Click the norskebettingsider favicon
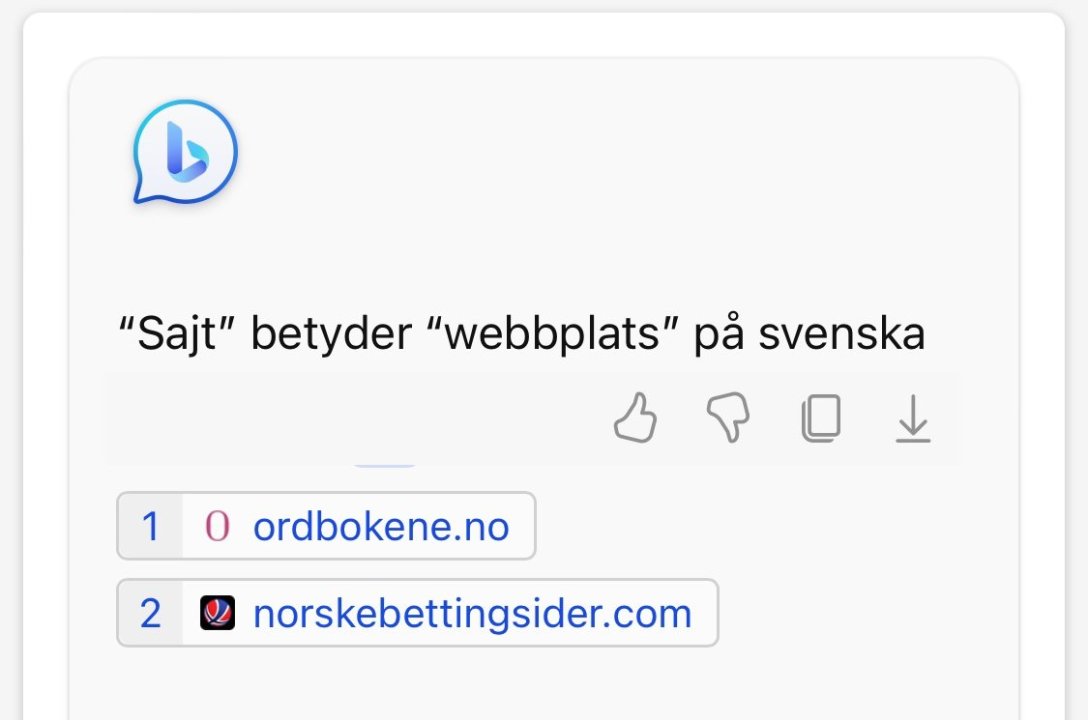1088x720 pixels. (217, 613)
